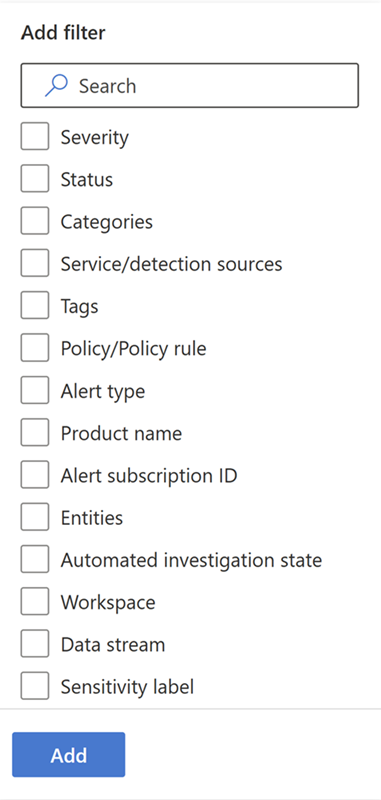The width and height of the screenshot is (381, 800).
Task: Focus the Search filter input field
Action: pyautogui.click(x=190, y=85)
